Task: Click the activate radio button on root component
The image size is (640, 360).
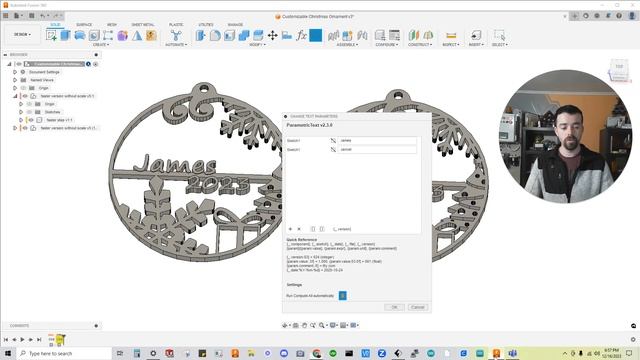Action: (96, 64)
